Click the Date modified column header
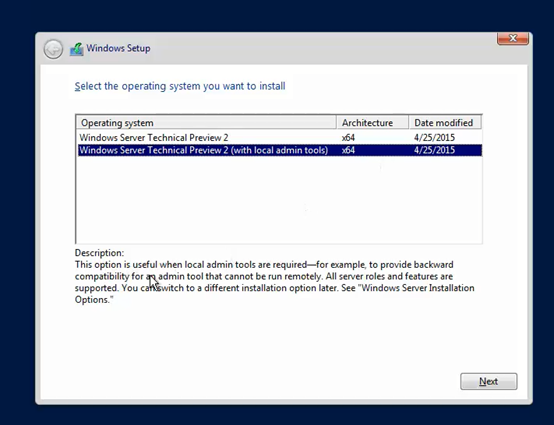This screenshot has width=554, height=425. pyautogui.click(x=445, y=123)
